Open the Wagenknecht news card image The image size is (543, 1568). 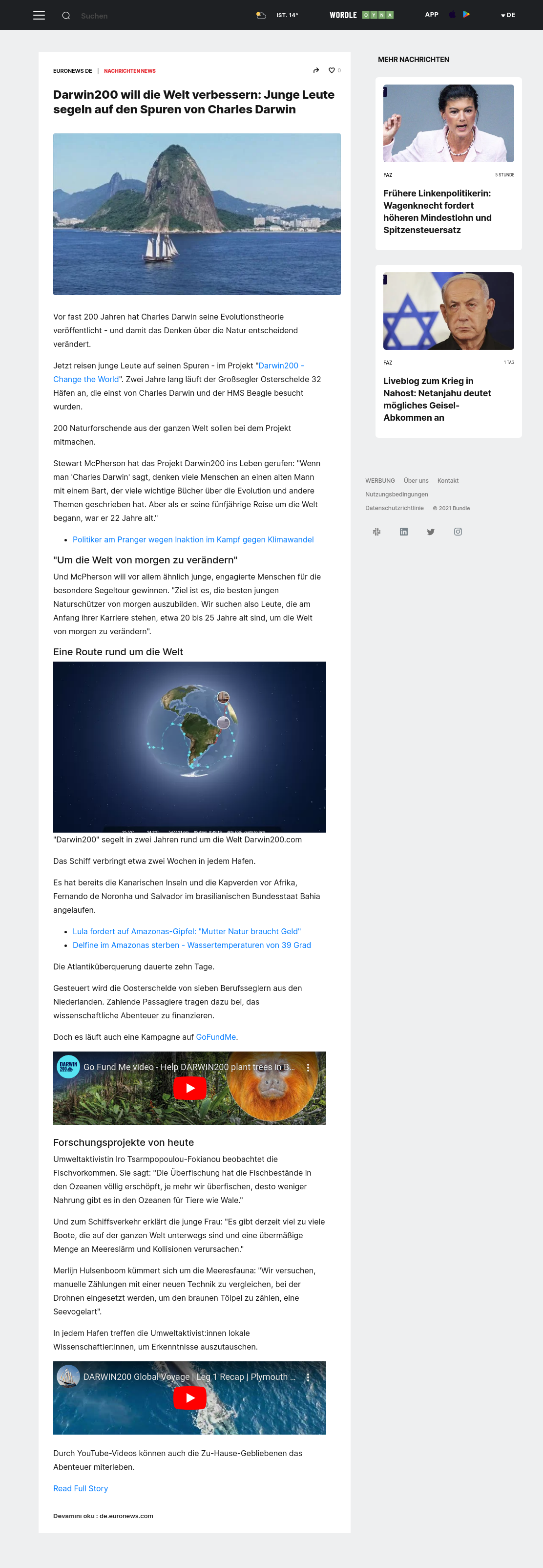449,124
